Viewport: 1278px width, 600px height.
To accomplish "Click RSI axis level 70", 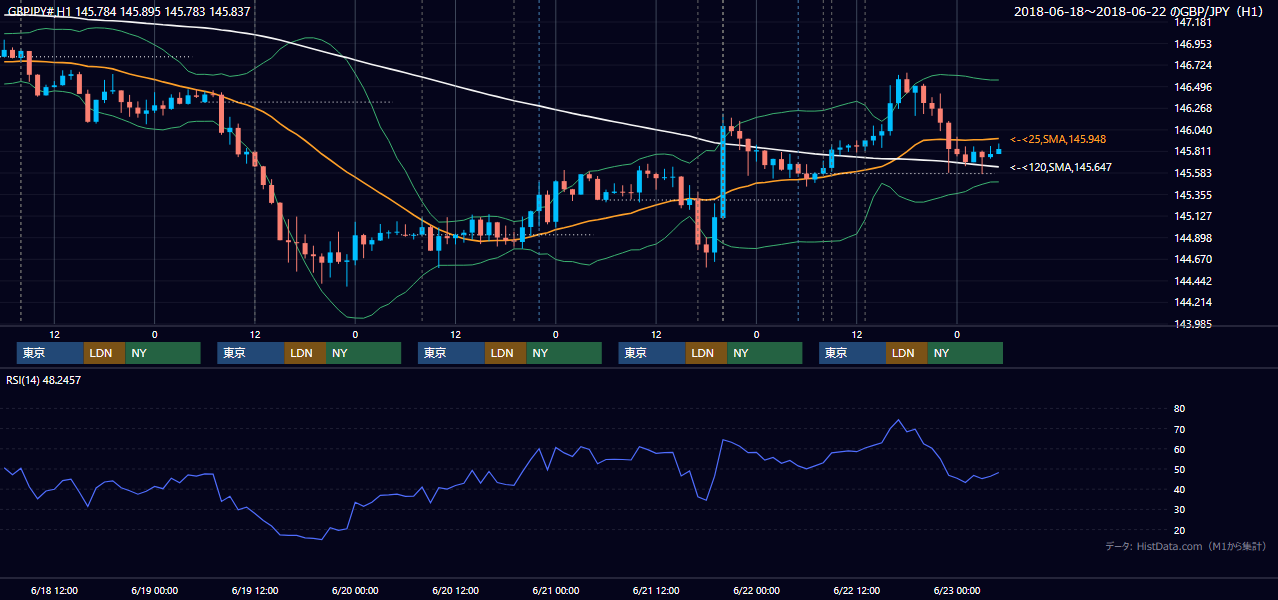I will click(x=1179, y=429).
